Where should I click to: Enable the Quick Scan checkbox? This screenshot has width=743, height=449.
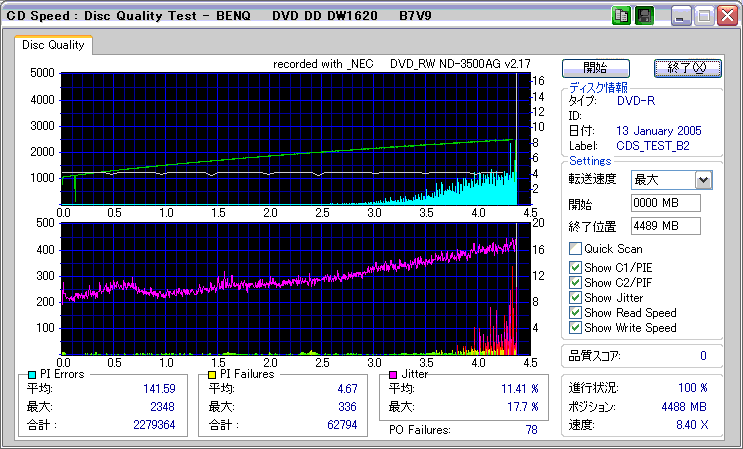tap(575, 248)
